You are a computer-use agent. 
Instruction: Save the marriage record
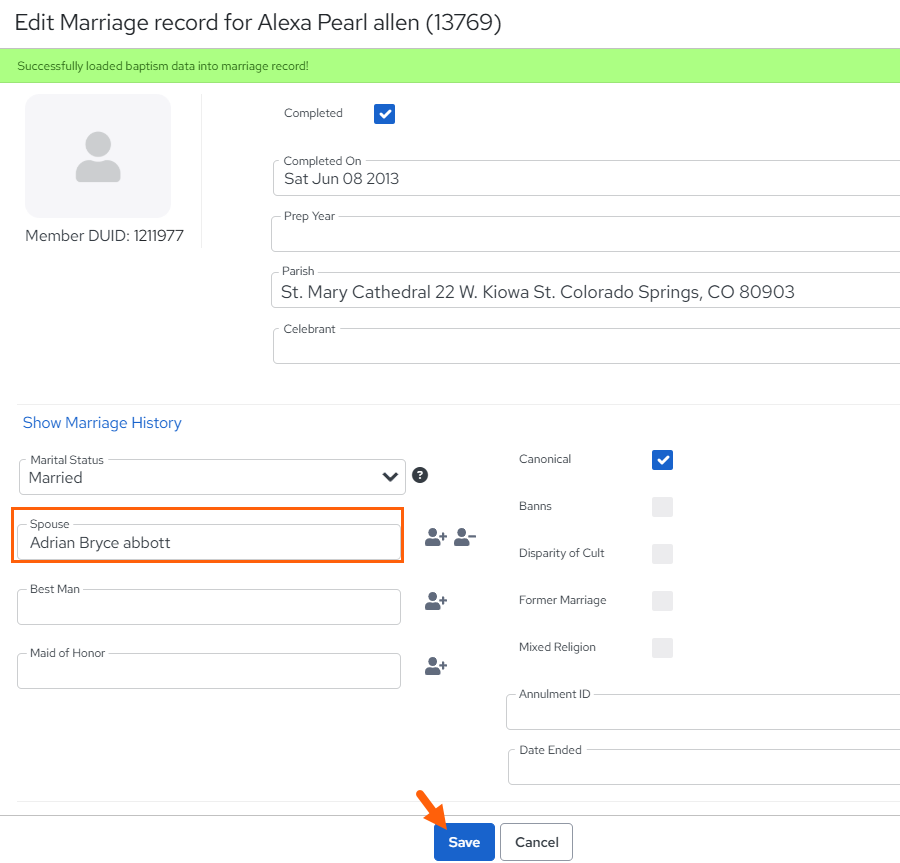pos(464,842)
